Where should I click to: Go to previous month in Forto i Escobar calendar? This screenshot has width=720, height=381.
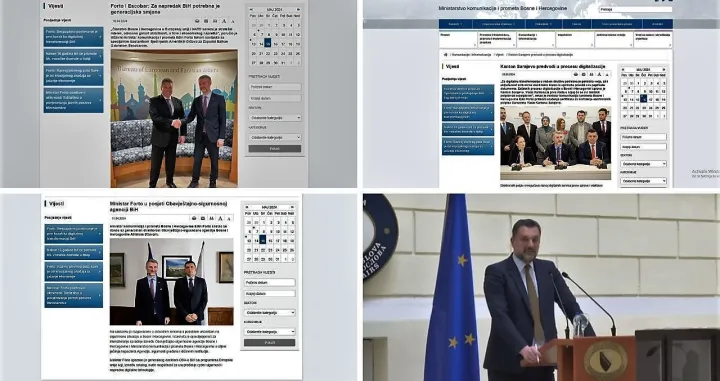pyautogui.click(x=252, y=9)
